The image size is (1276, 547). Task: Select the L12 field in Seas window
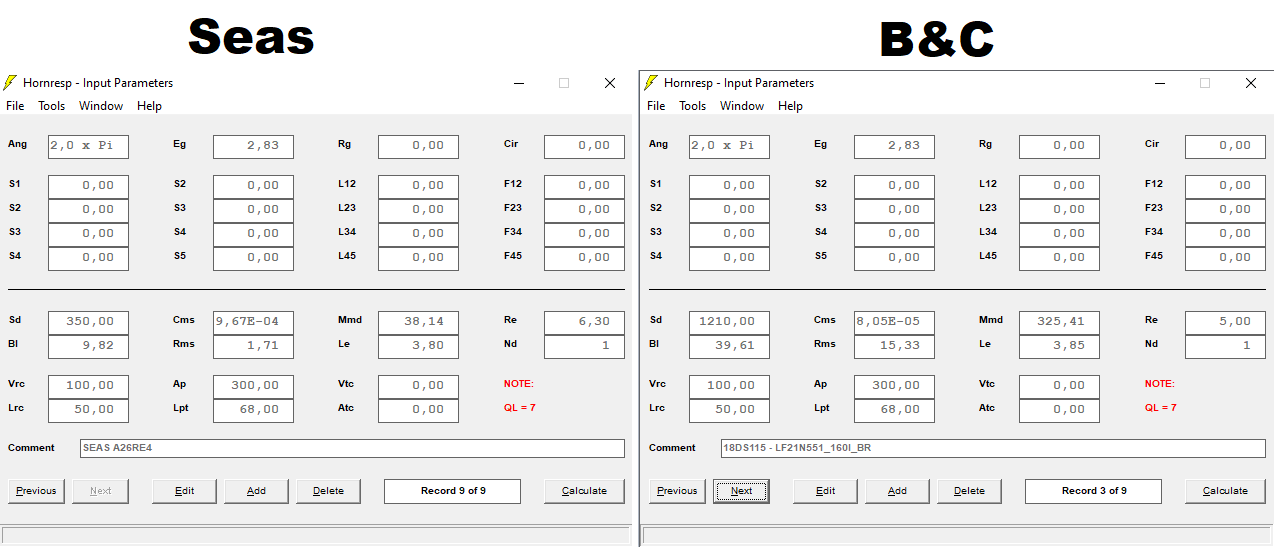pyautogui.click(x=418, y=186)
